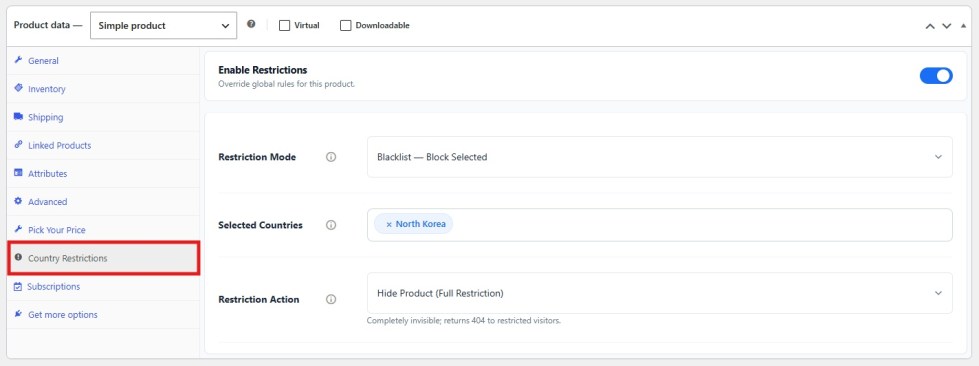This screenshot has width=979, height=366.
Task: Move Product data panel down
Action: point(947,26)
